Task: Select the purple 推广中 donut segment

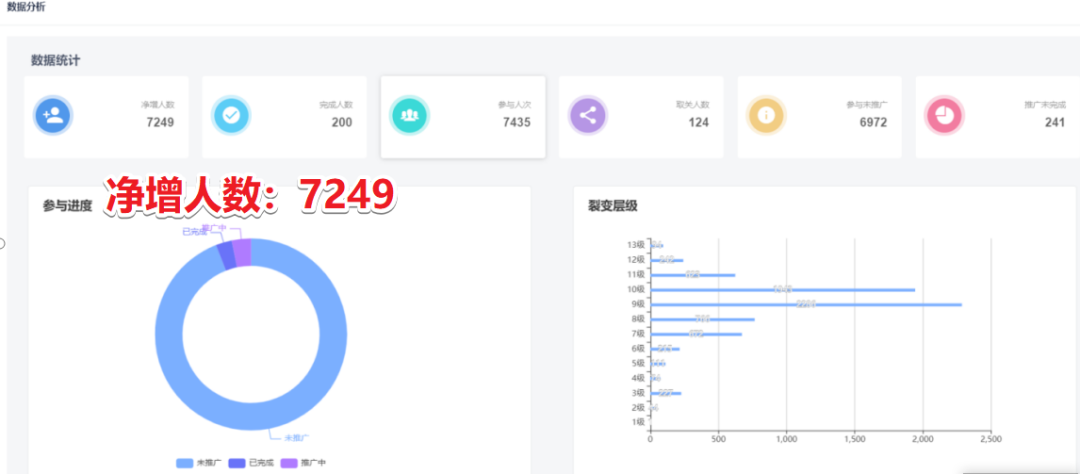Action: 242,252
